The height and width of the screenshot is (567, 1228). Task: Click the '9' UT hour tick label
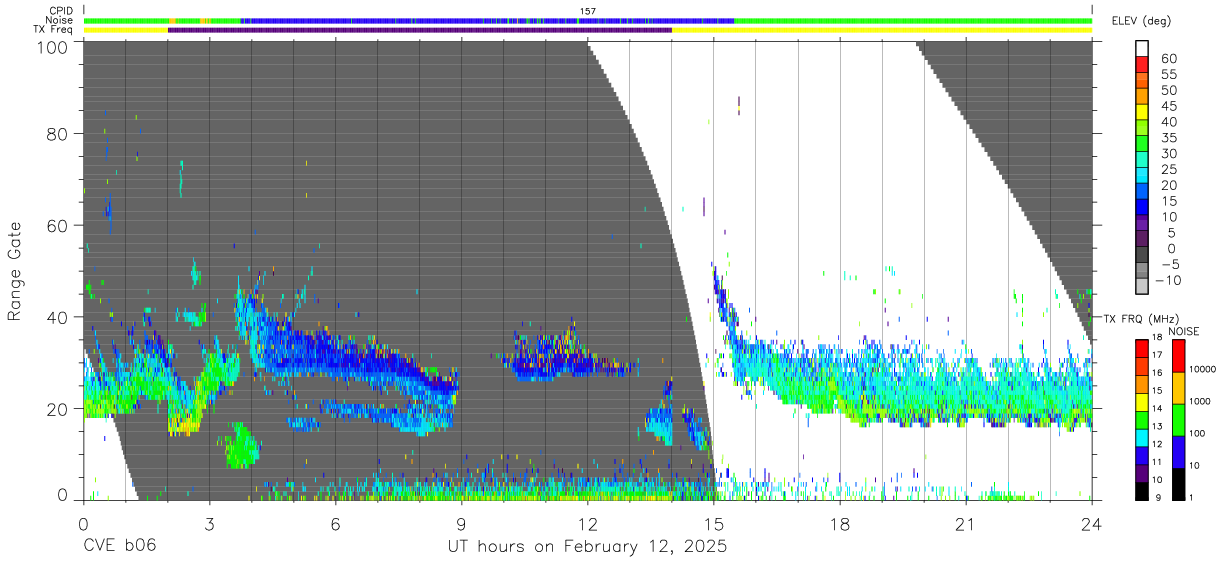(x=461, y=525)
